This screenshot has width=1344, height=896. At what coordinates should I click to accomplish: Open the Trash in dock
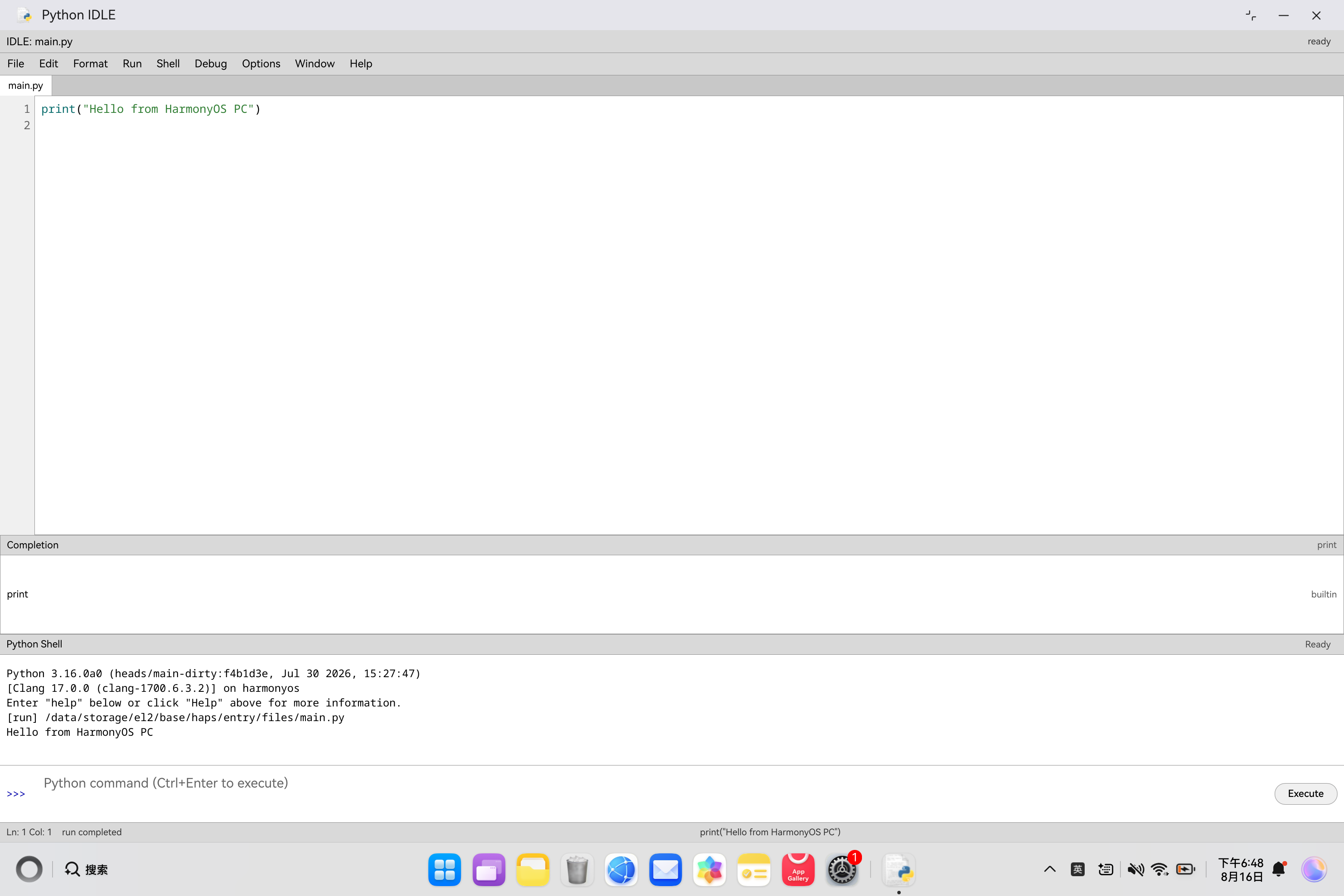pyautogui.click(x=577, y=870)
